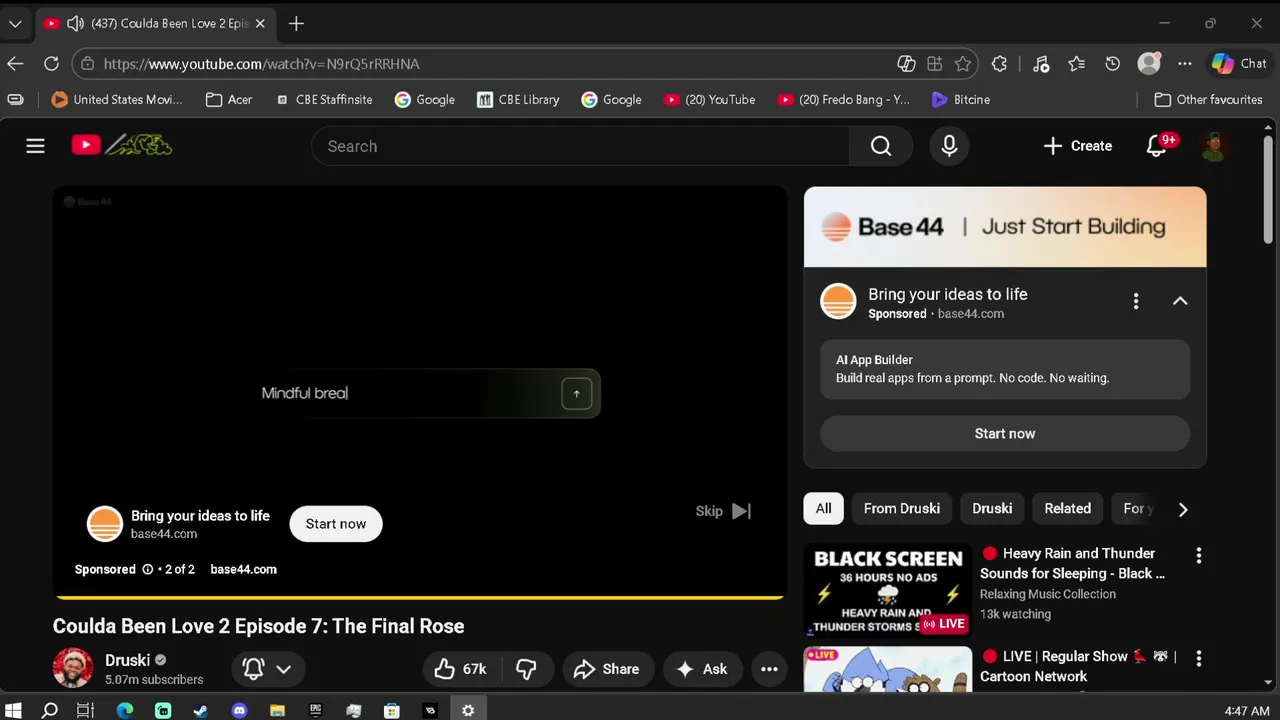Mute tab via speaker icon
1280x720 pixels.
point(75,23)
